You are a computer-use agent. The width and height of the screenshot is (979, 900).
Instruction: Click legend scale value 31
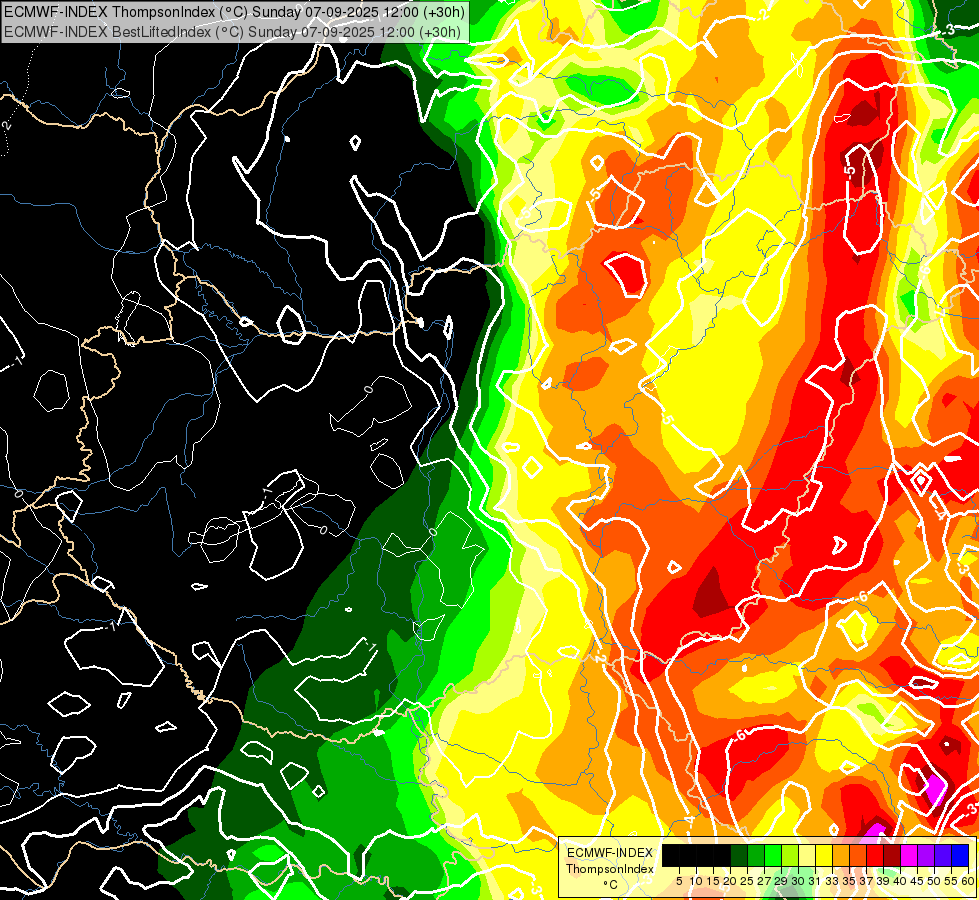815,881
